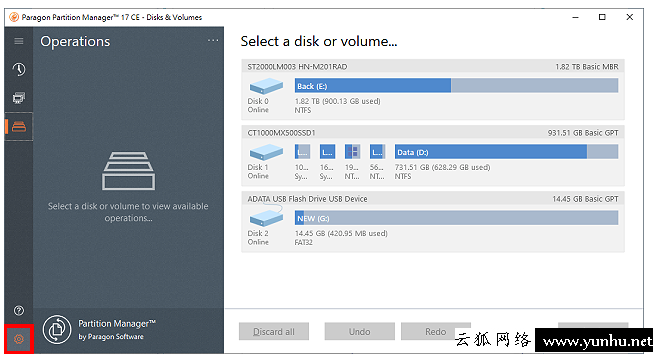Open the history clock icon in sidebar
Screen dimensions: 656x363
tap(18, 69)
